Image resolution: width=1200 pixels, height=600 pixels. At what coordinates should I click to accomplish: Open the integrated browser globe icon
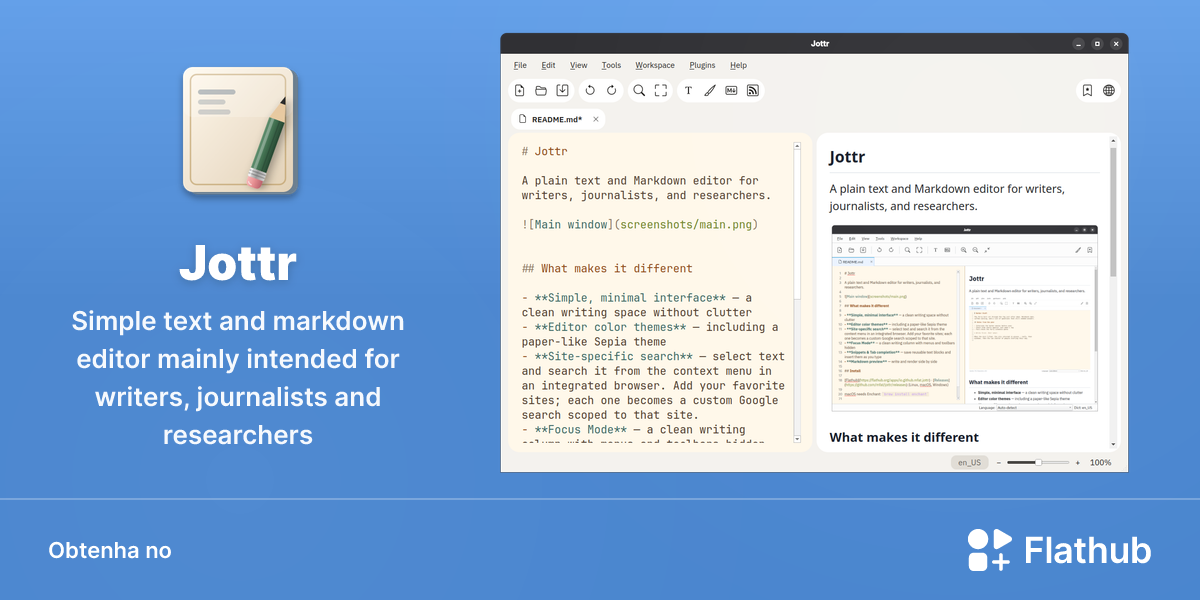coord(1109,90)
